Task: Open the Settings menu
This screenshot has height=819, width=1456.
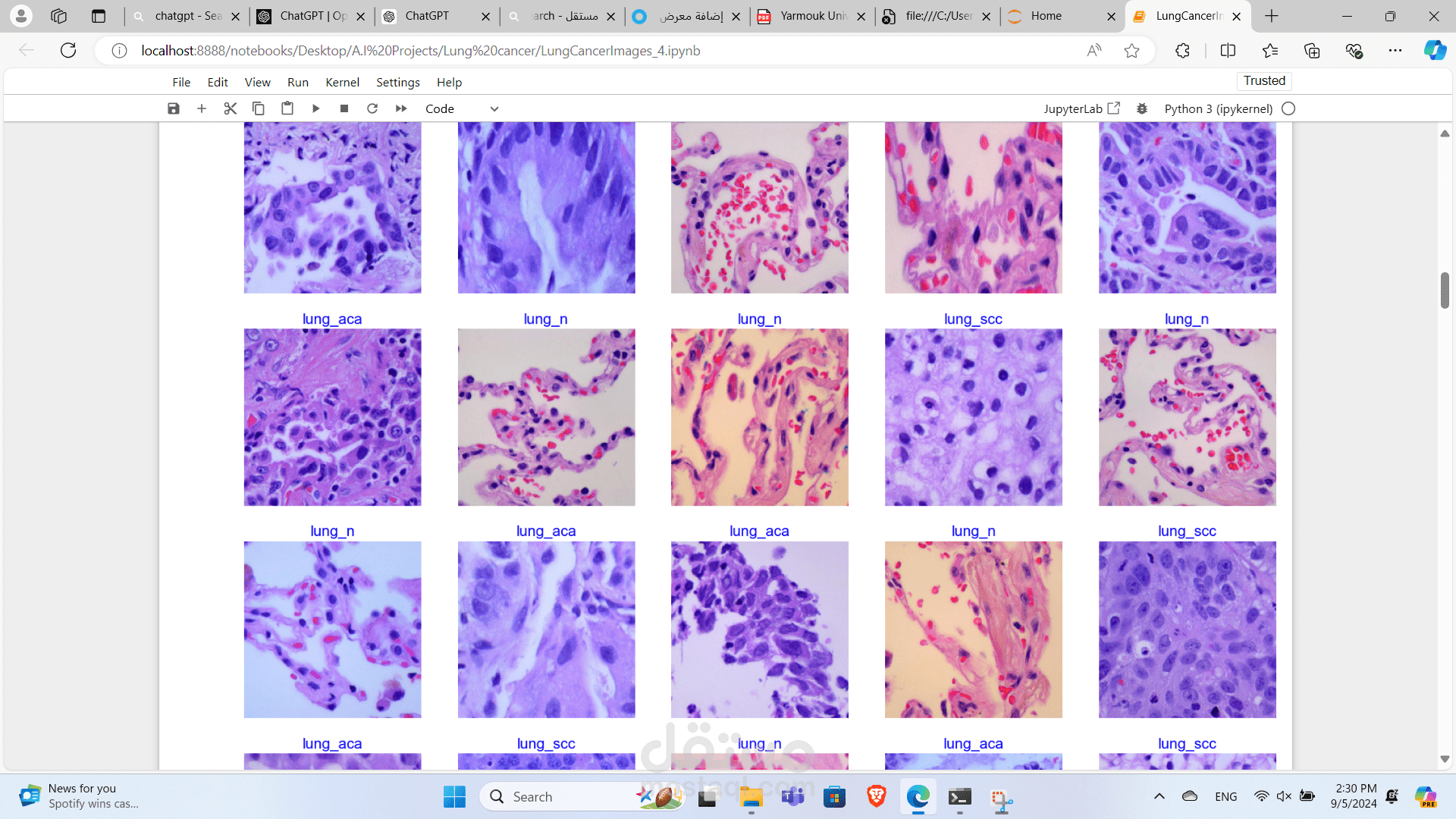Action: [397, 82]
